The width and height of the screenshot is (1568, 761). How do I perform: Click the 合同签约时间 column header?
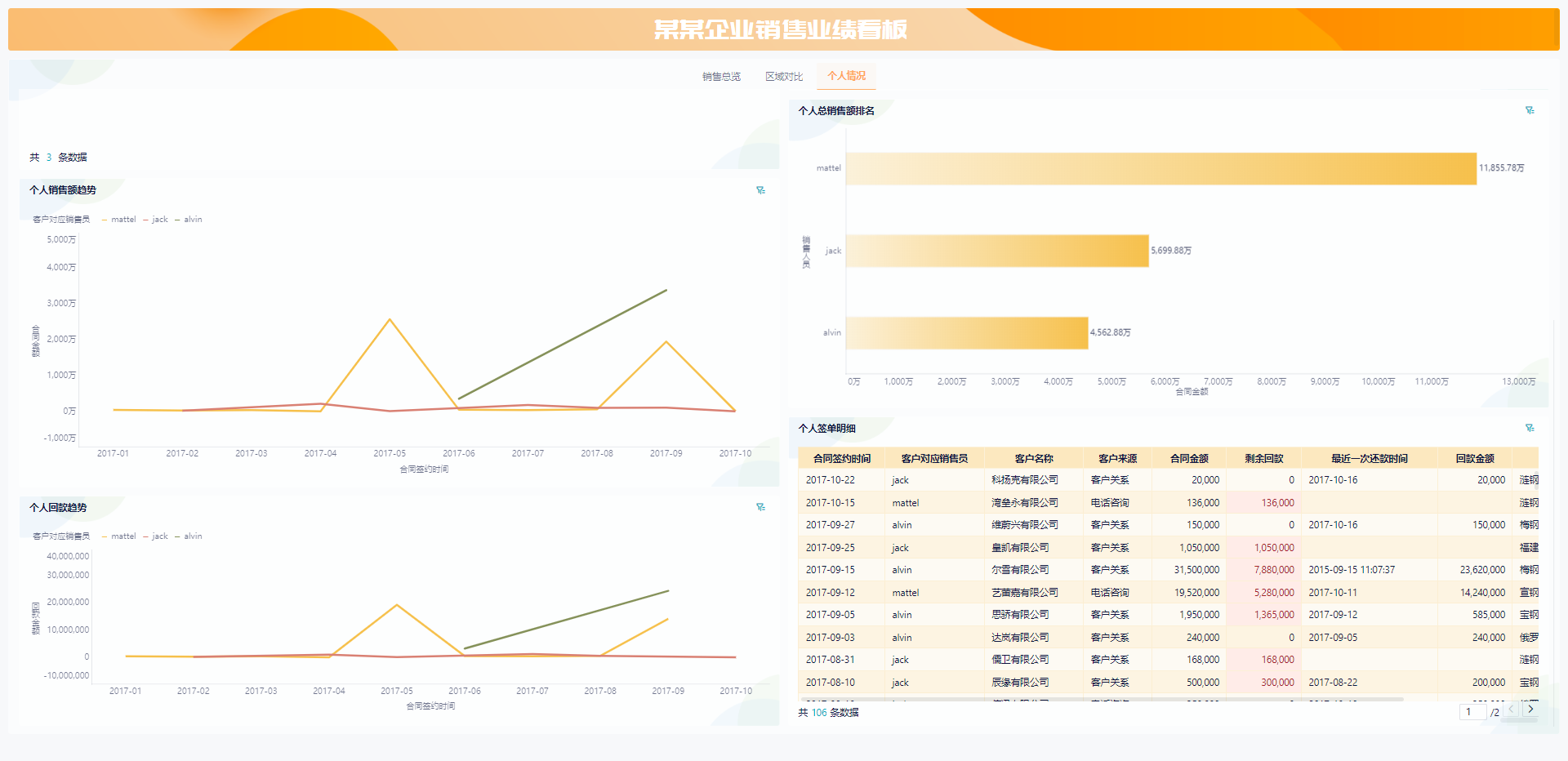point(841,459)
